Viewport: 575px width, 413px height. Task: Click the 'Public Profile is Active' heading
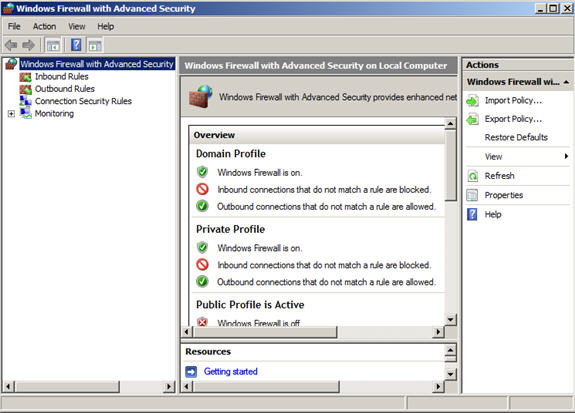(x=250, y=304)
